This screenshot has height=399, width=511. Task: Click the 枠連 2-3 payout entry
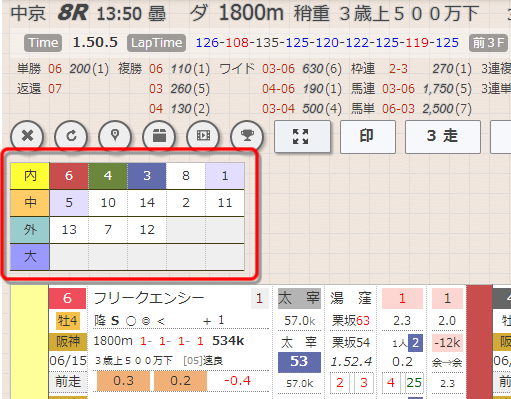coord(411,69)
